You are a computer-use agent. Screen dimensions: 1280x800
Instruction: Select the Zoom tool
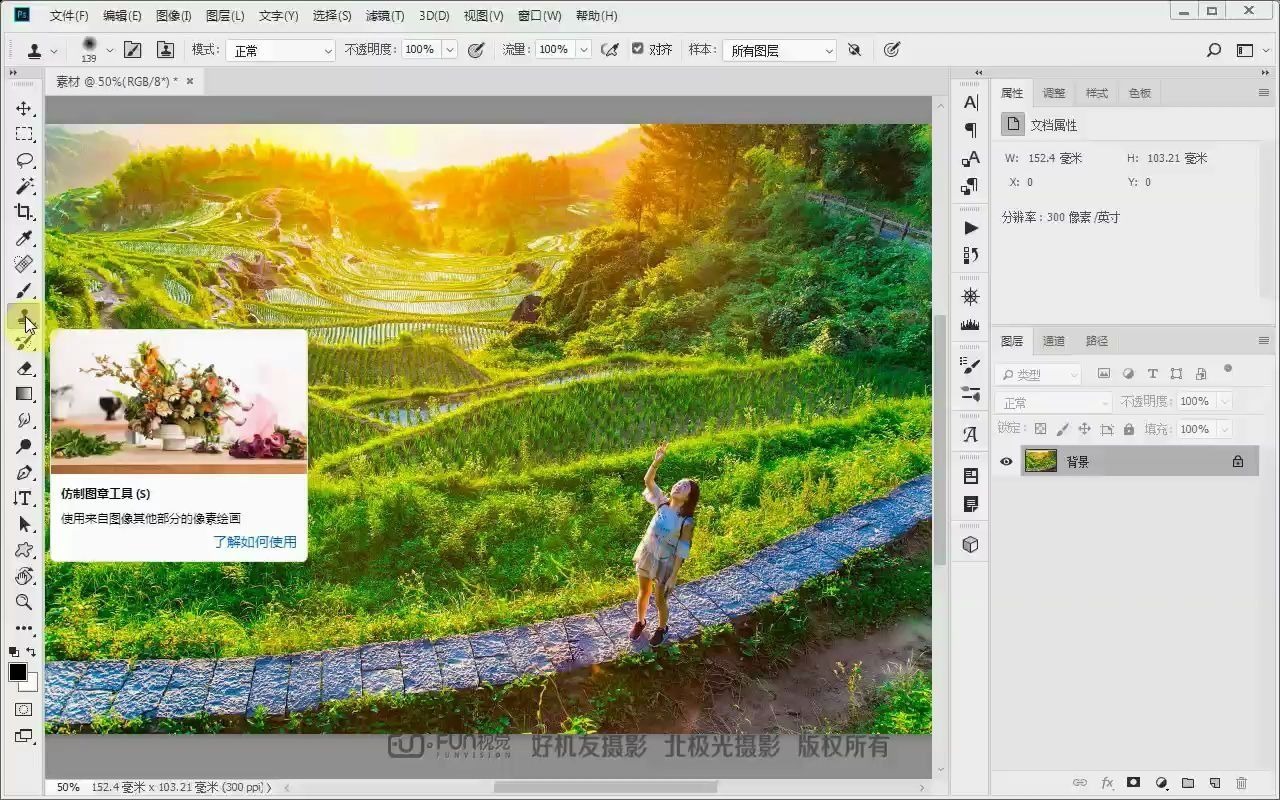24,602
